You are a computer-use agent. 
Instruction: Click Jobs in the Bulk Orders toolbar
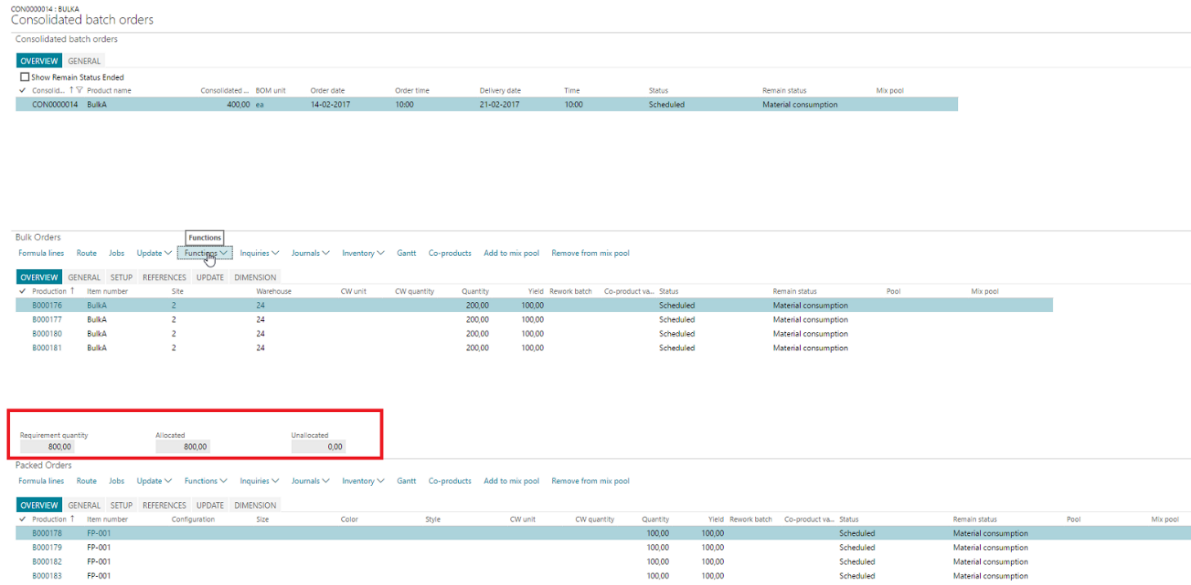(116, 253)
